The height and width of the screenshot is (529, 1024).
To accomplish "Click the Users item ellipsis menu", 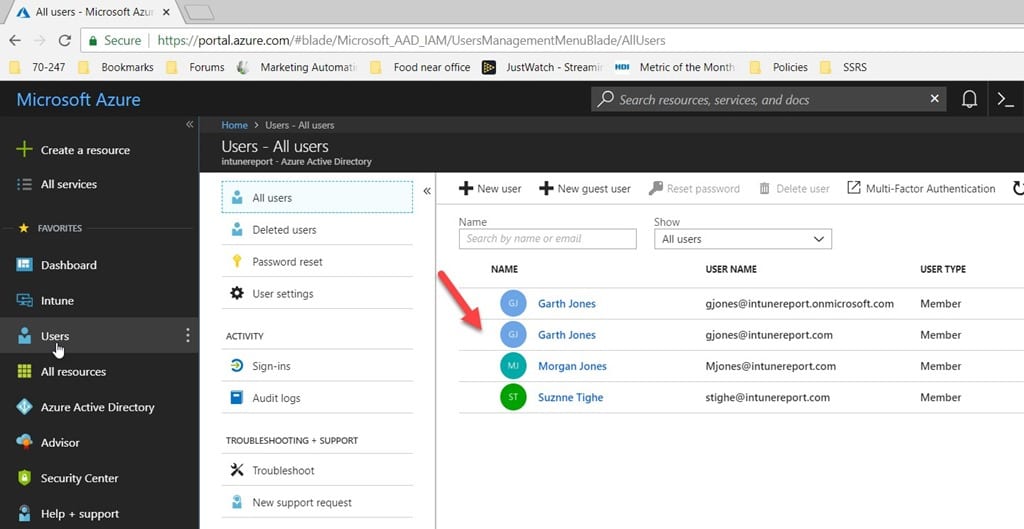I will [x=187, y=335].
